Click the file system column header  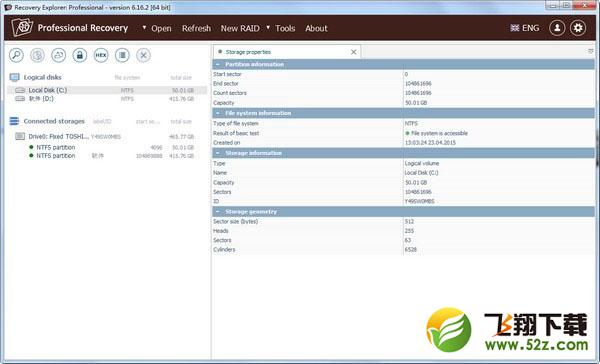tap(127, 78)
